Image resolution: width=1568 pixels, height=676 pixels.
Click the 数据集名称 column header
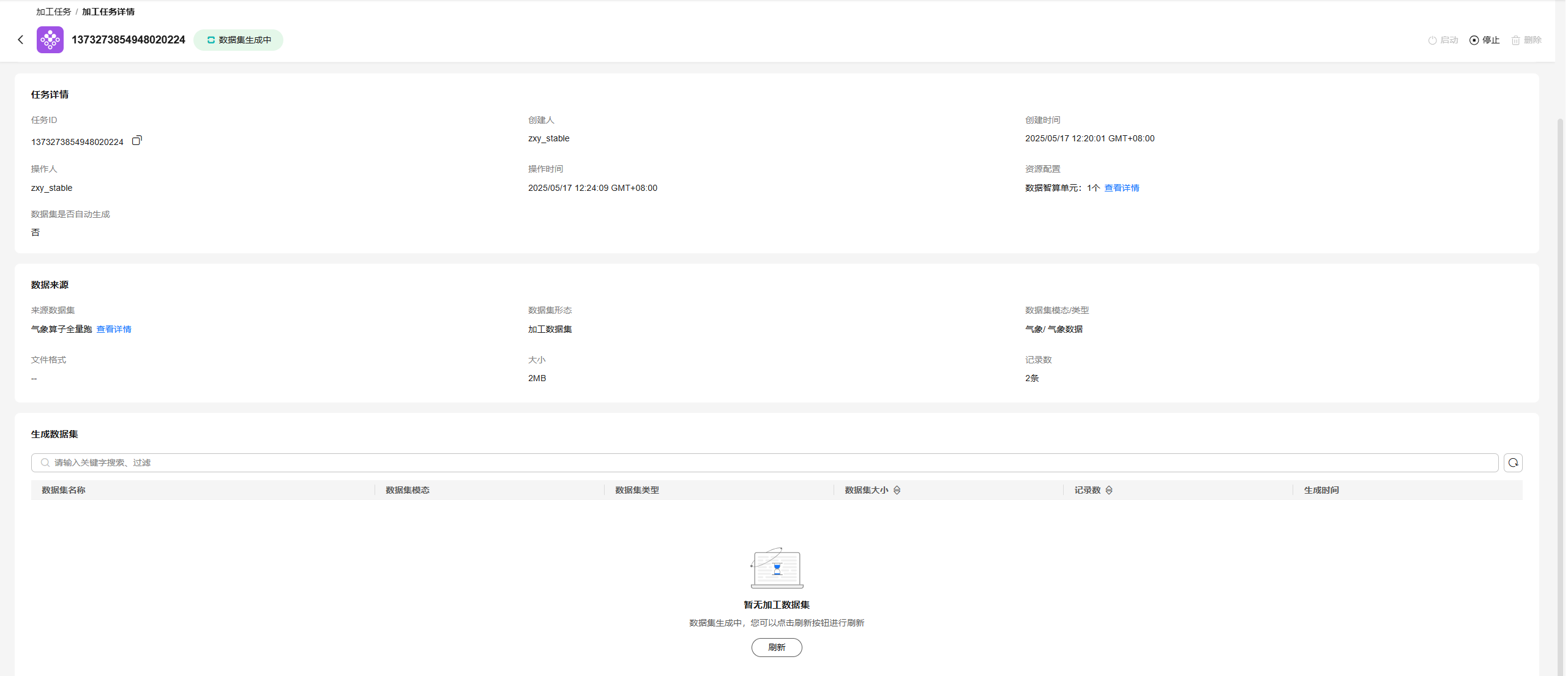click(64, 490)
